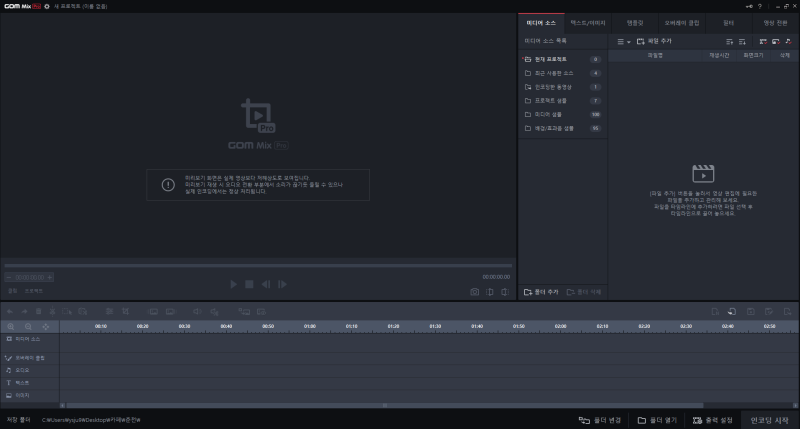The height and width of the screenshot is (429, 800).
Task: Open 출력 설정 output settings
Action: (713, 420)
